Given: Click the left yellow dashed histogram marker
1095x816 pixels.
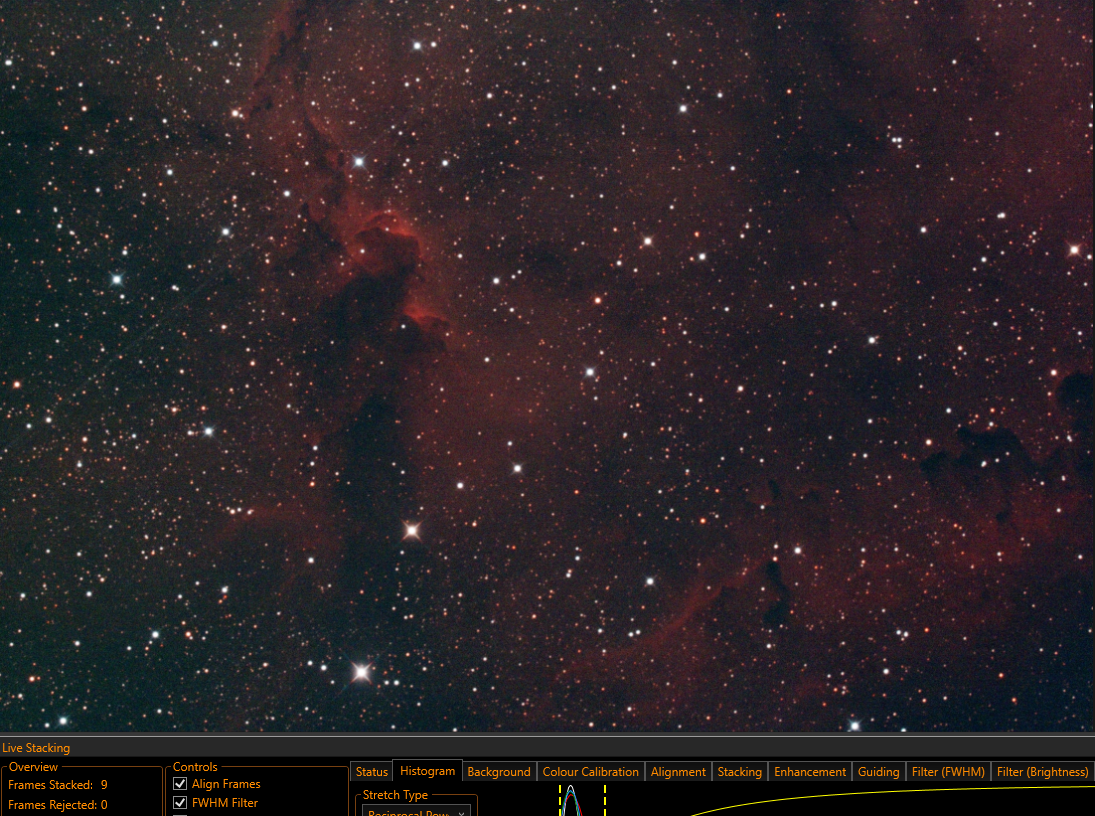Looking at the screenshot, I should 560,800.
